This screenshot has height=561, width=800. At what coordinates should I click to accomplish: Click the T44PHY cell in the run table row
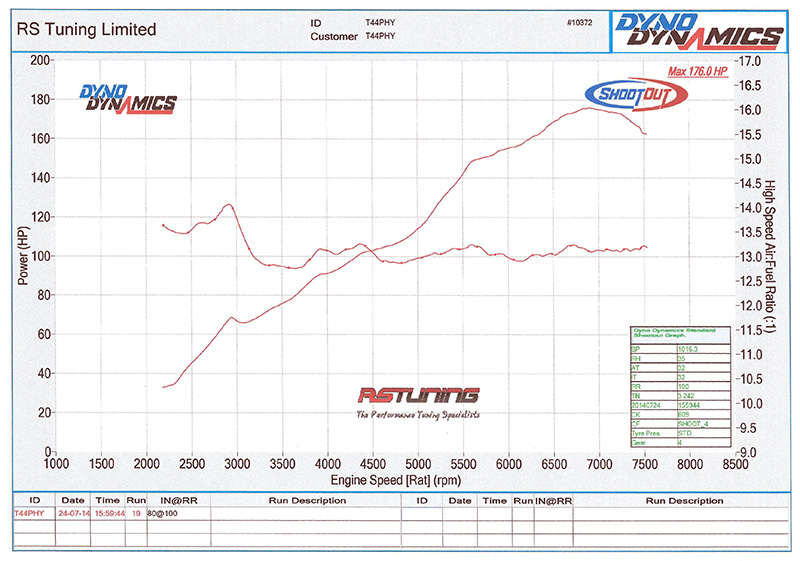tap(29, 513)
